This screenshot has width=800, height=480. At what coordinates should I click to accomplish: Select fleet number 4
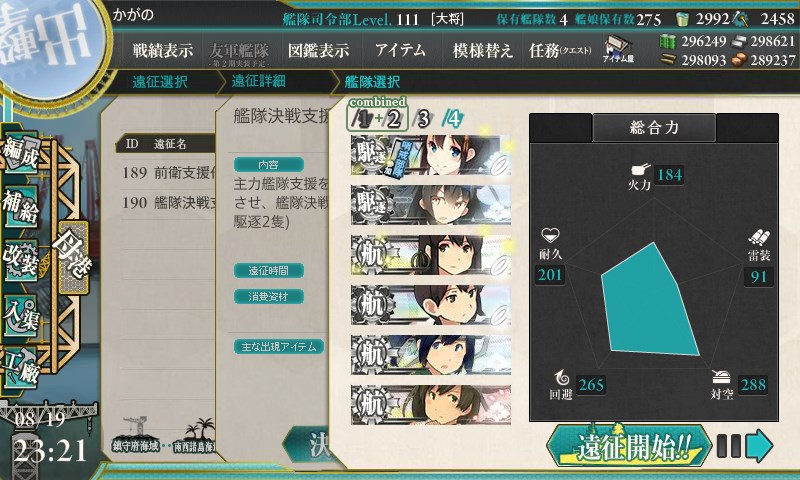453,119
